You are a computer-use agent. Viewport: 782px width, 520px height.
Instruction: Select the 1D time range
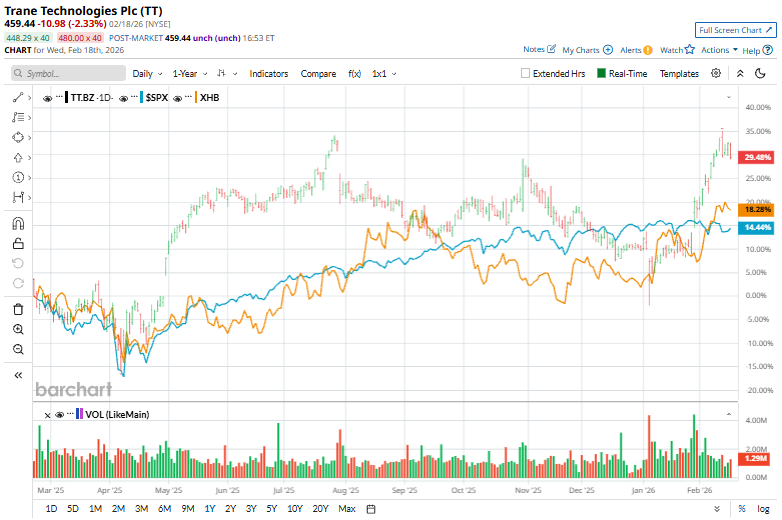[x=51, y=509]
